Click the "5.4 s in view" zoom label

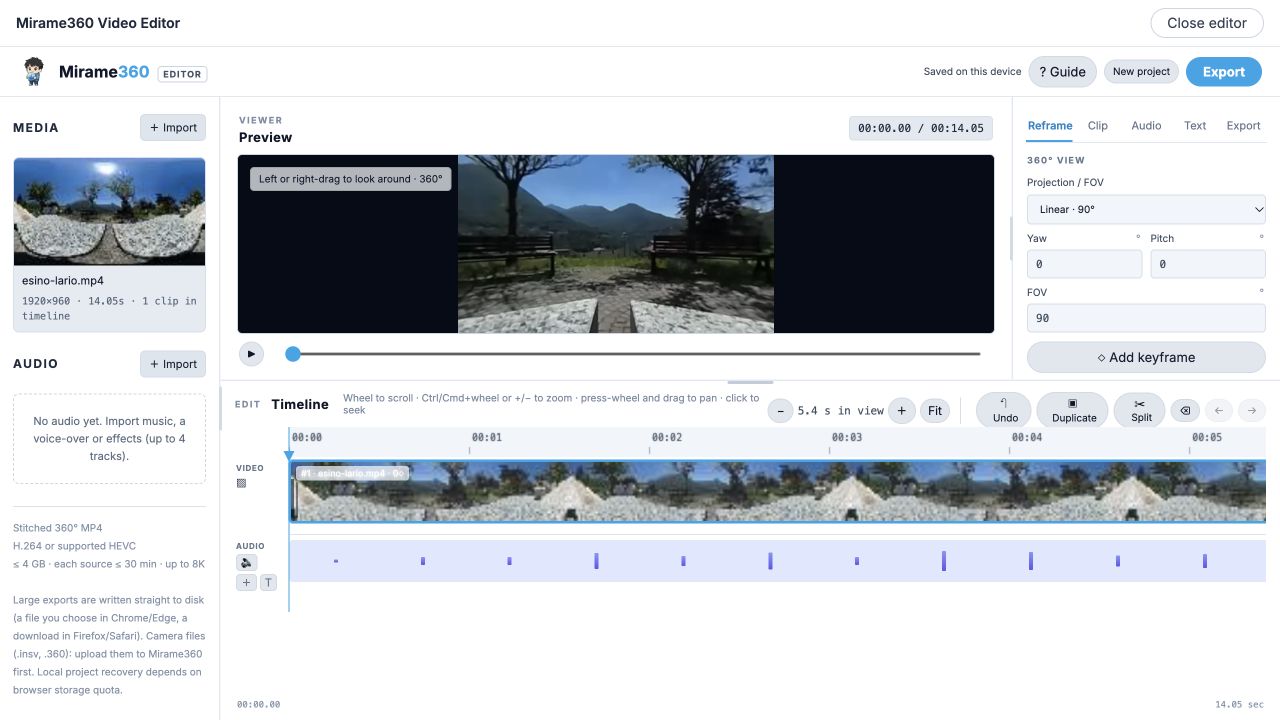[x=841, y=410]
